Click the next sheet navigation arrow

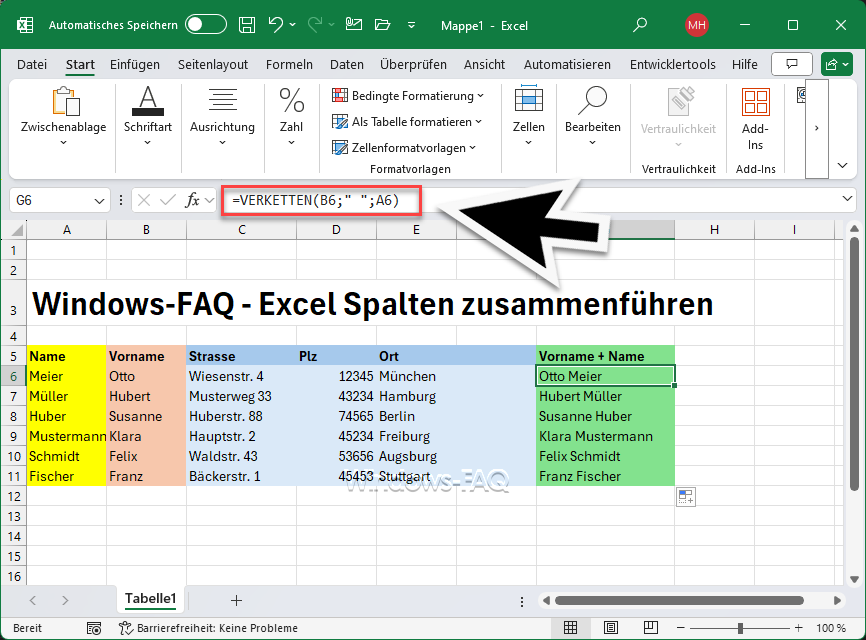coord(65,600)
